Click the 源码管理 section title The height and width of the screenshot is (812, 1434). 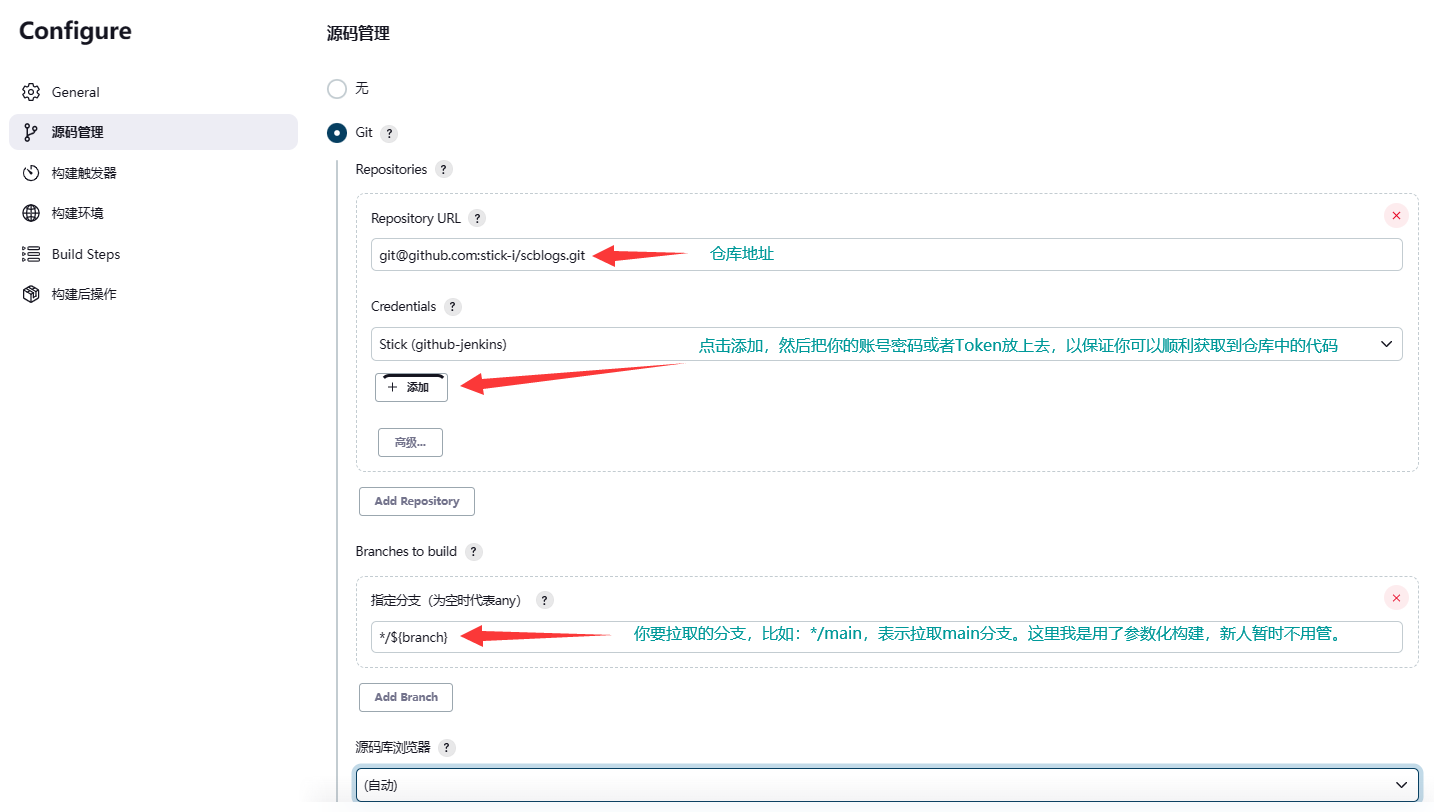click(x=358, y=33)
